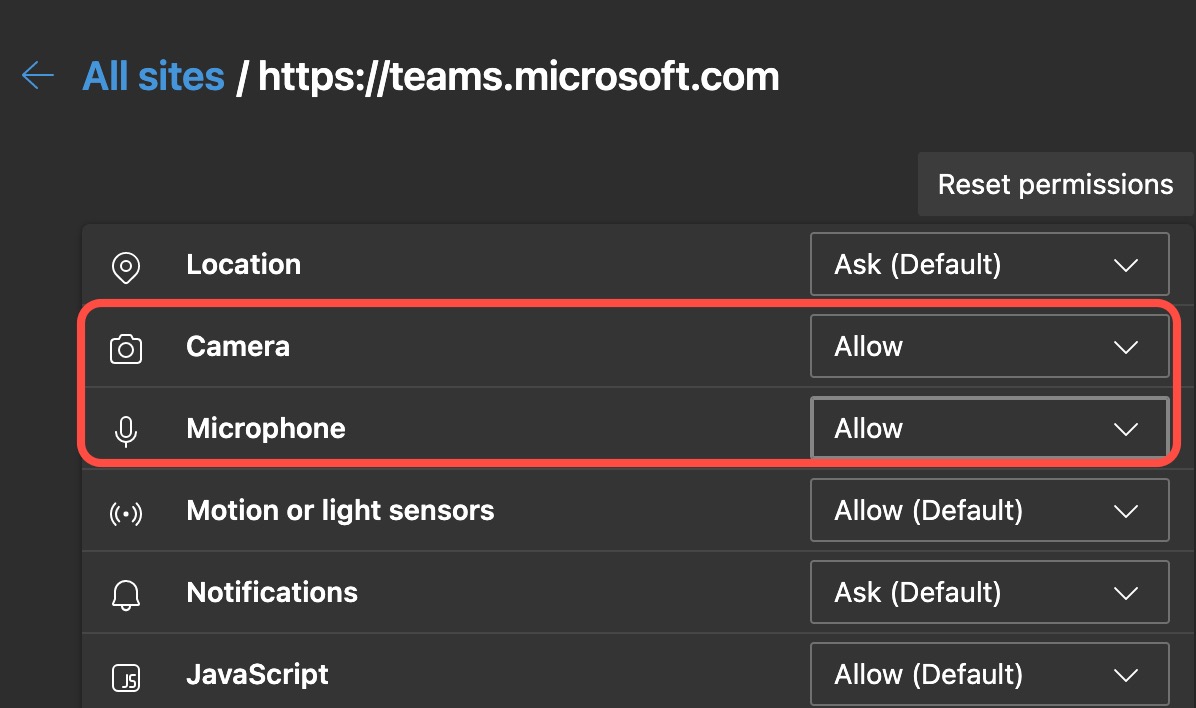Screen dimensions: 1196x708
Task: Click the Notifications row label
Action: [271, 592]
